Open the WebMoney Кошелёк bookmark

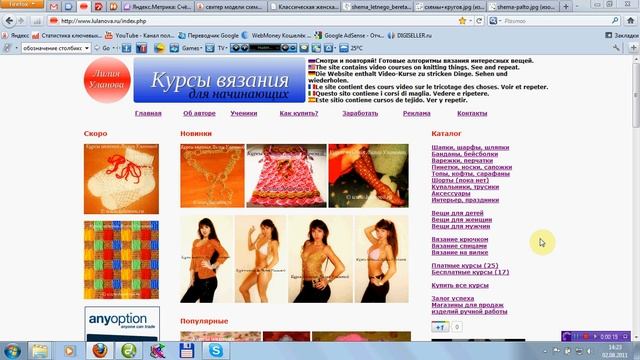[x=276, y=36]
